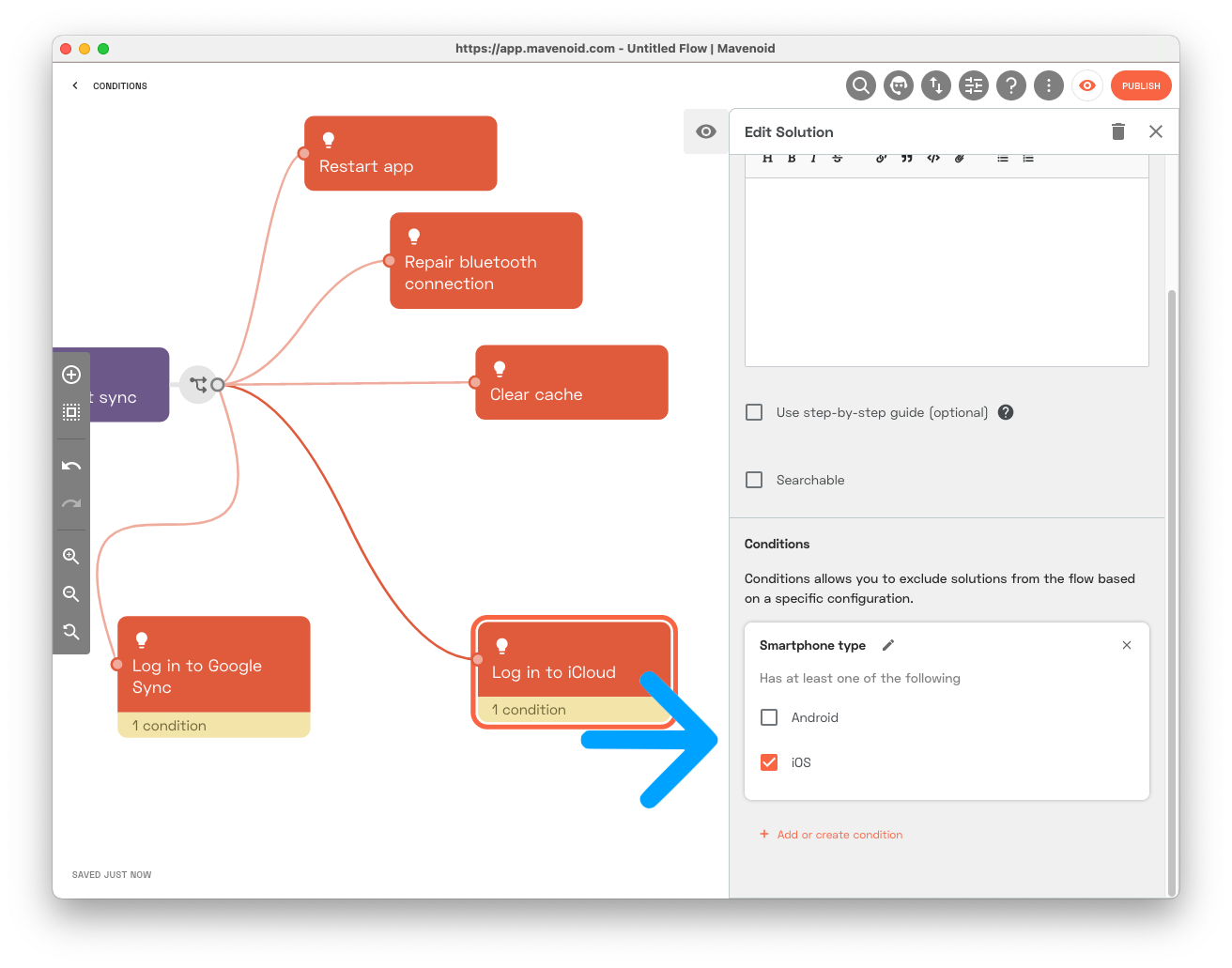Zoom out on the flow canvas
The width and height of the screenshot is (1232, 968).
(x=71, y=594)
